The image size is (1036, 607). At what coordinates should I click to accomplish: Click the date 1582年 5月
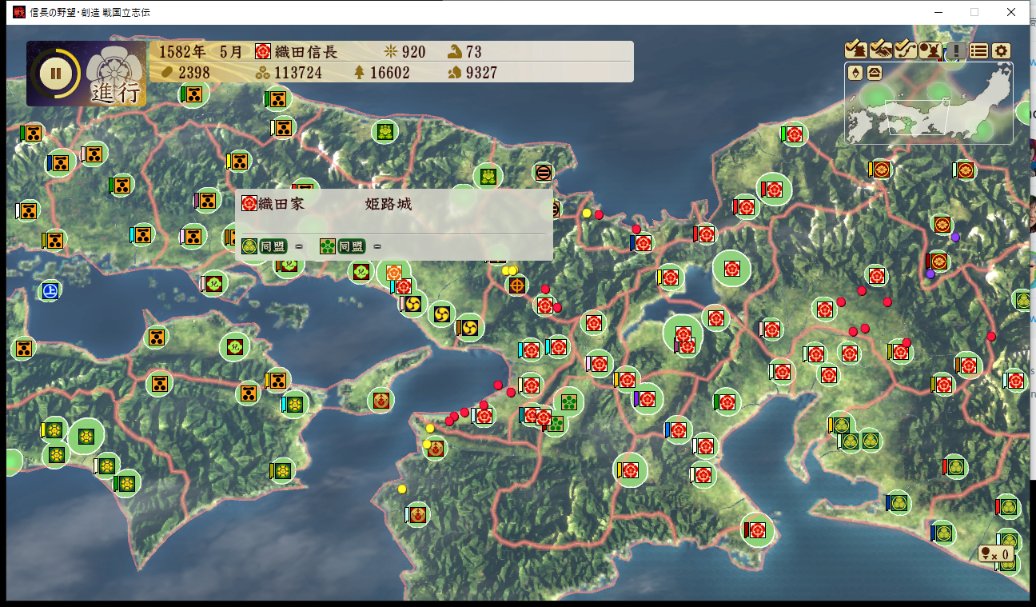click(201, 52)
